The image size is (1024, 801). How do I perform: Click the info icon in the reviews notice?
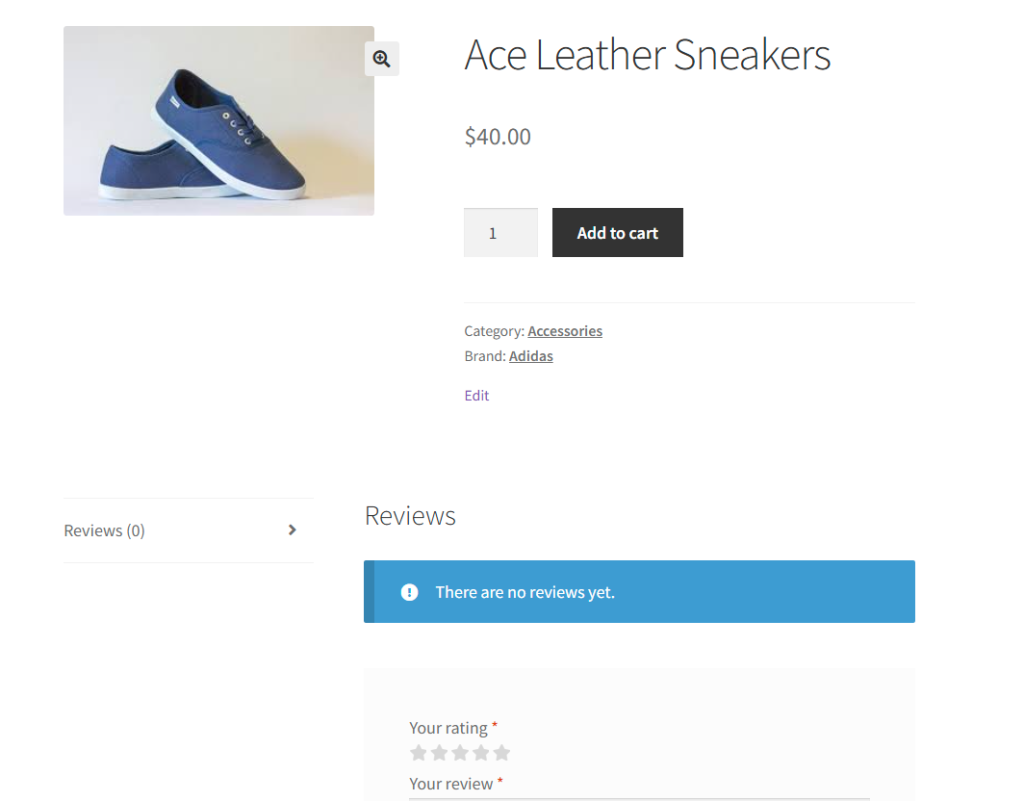(x=409, y=592)
